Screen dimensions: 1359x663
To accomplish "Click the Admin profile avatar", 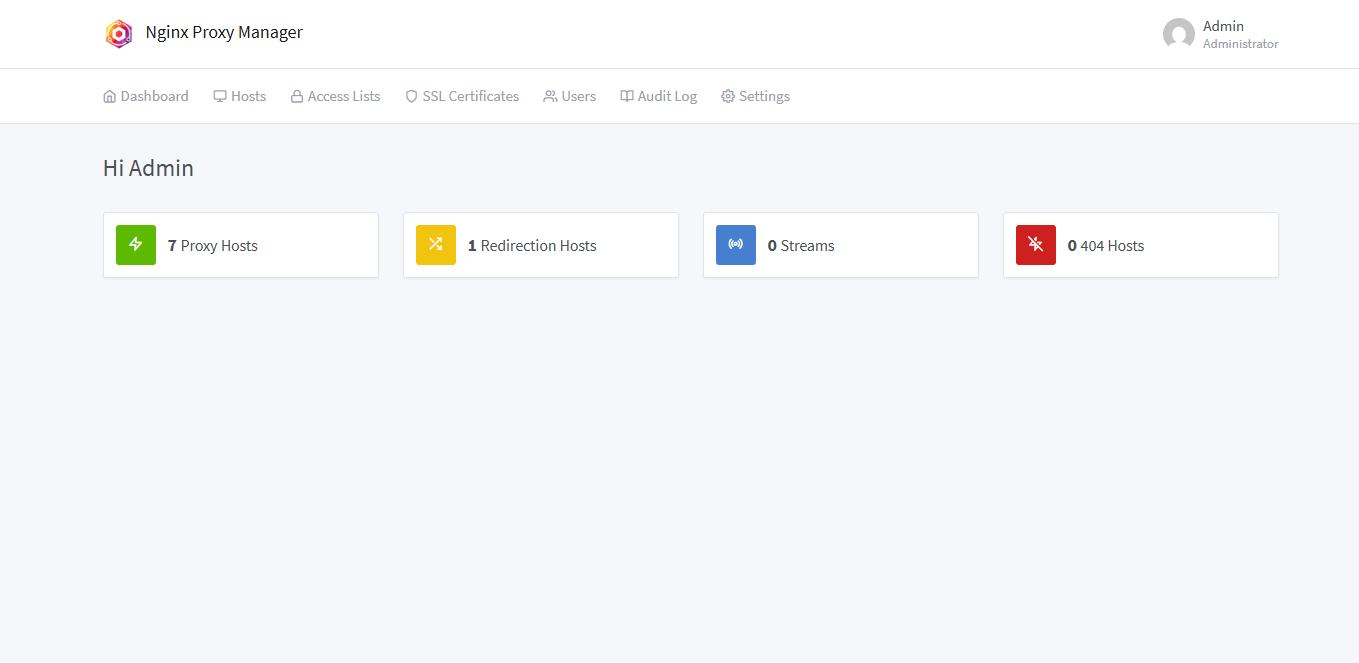I will click(x=1177, y=33).
